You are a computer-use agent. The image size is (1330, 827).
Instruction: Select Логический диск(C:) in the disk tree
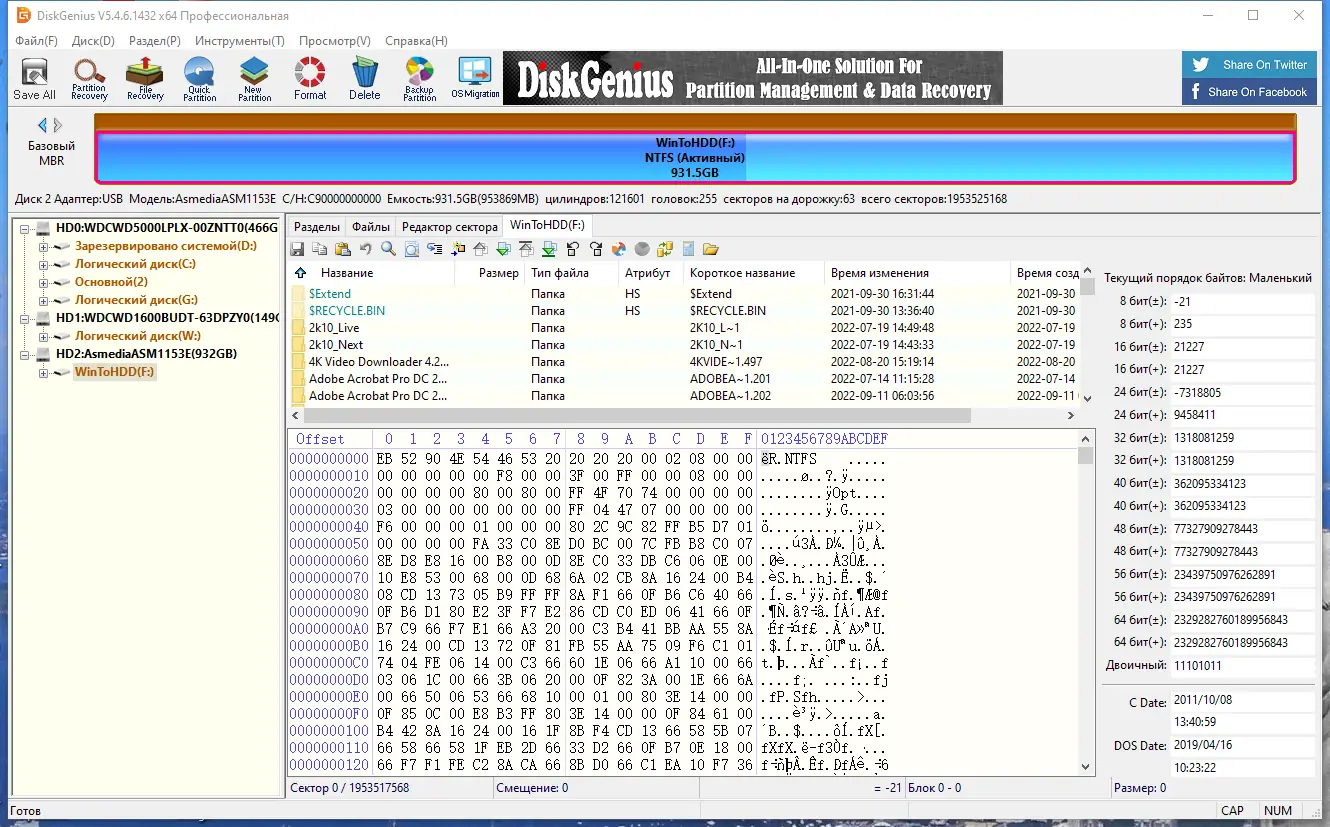point(135,264)
